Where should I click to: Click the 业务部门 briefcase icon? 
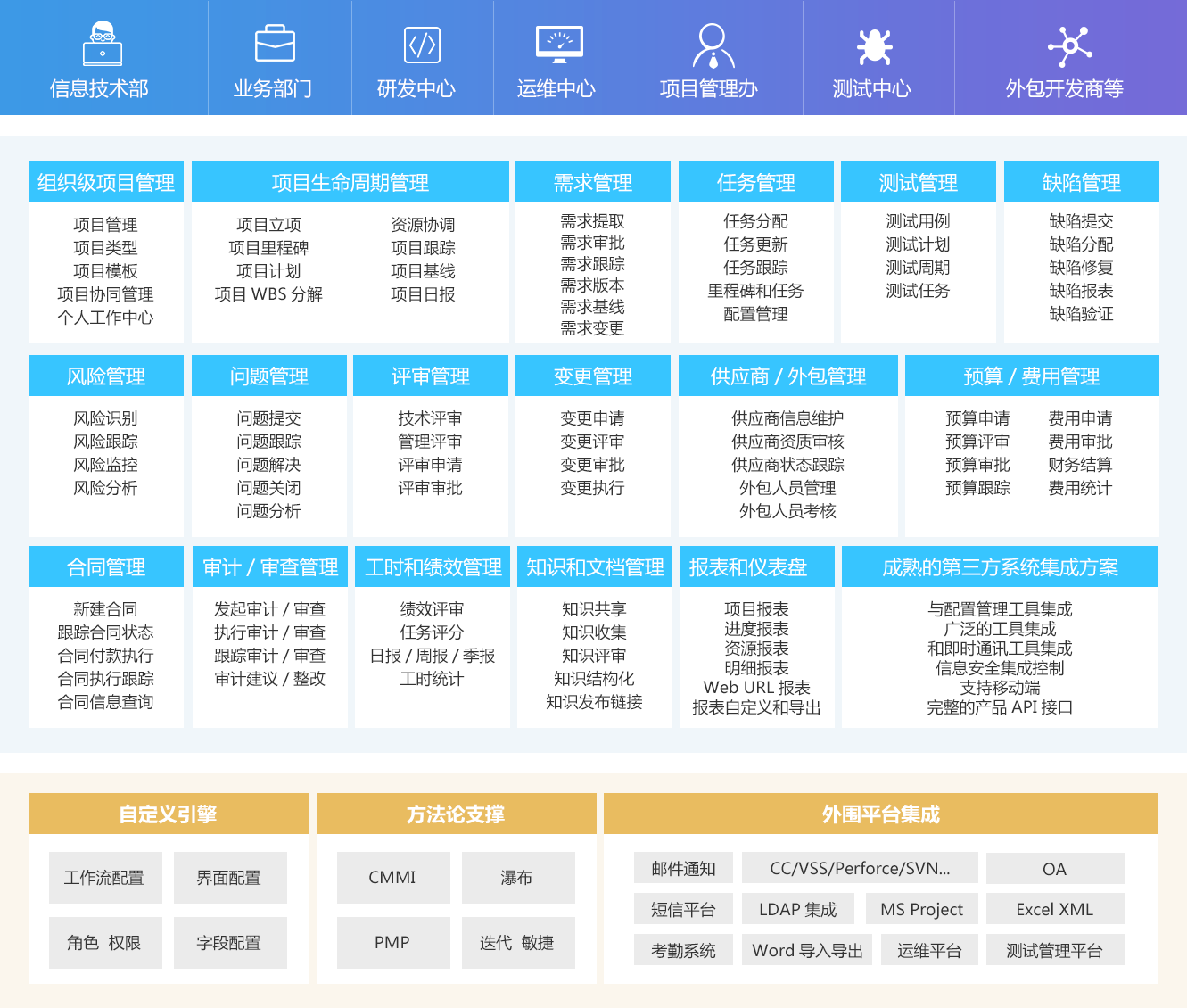point(275,44)
